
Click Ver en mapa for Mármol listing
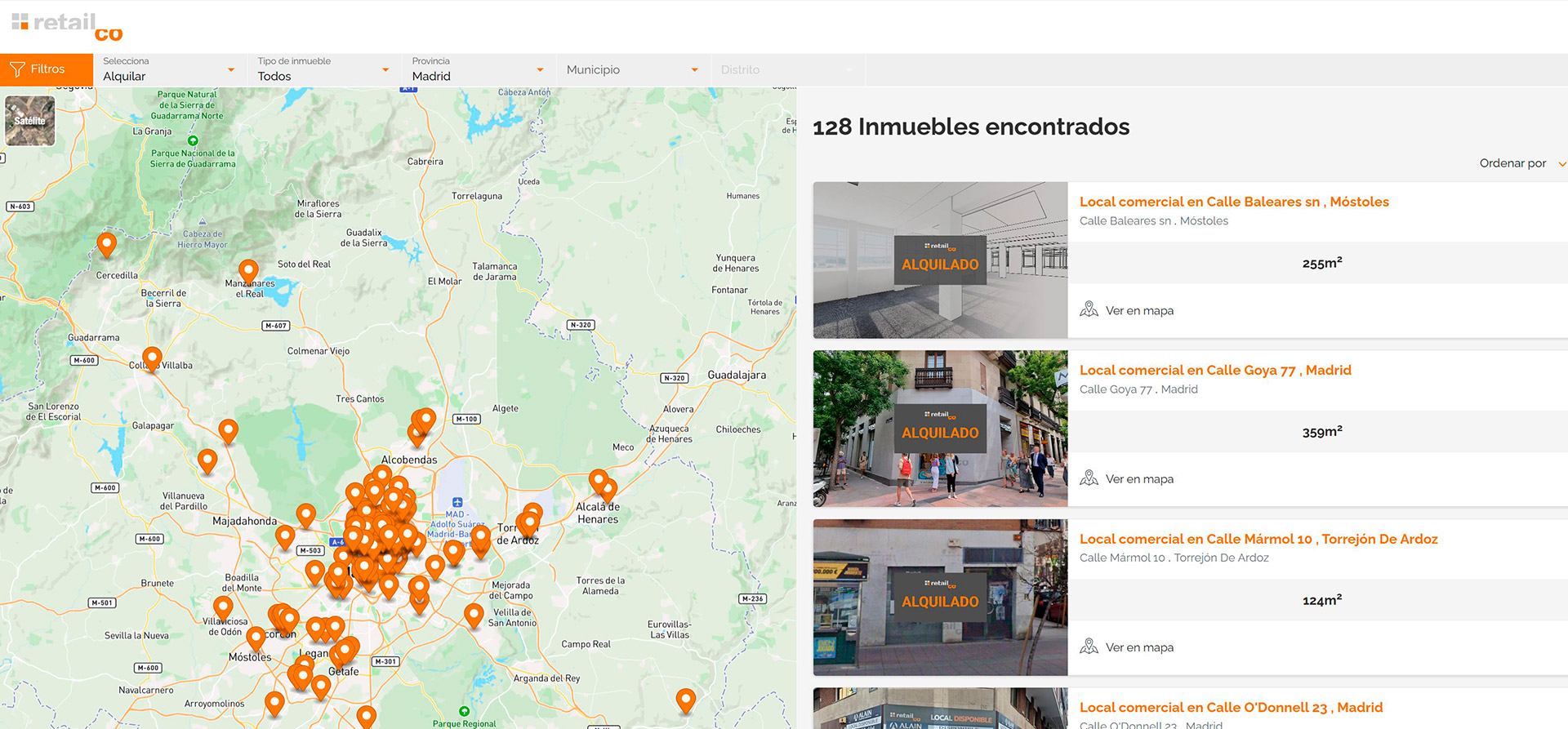1138,647
